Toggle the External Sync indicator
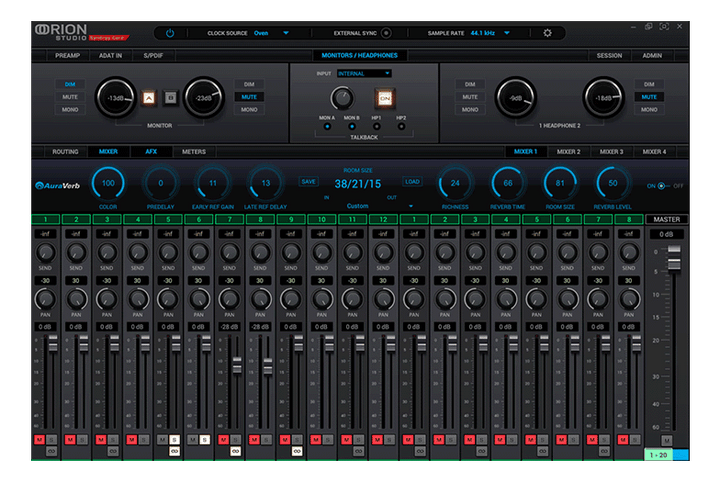The image size is (720, 482). click(x=387, y=33)
